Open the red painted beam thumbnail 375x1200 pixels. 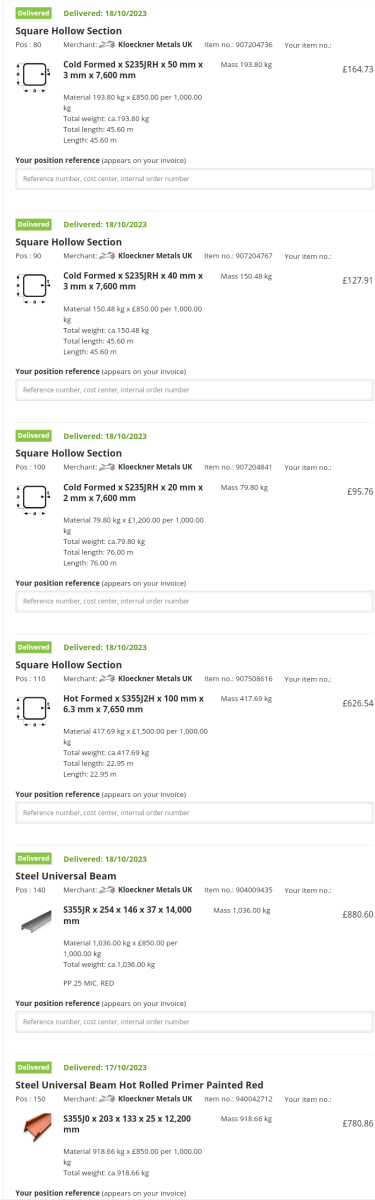point(35,1130)
